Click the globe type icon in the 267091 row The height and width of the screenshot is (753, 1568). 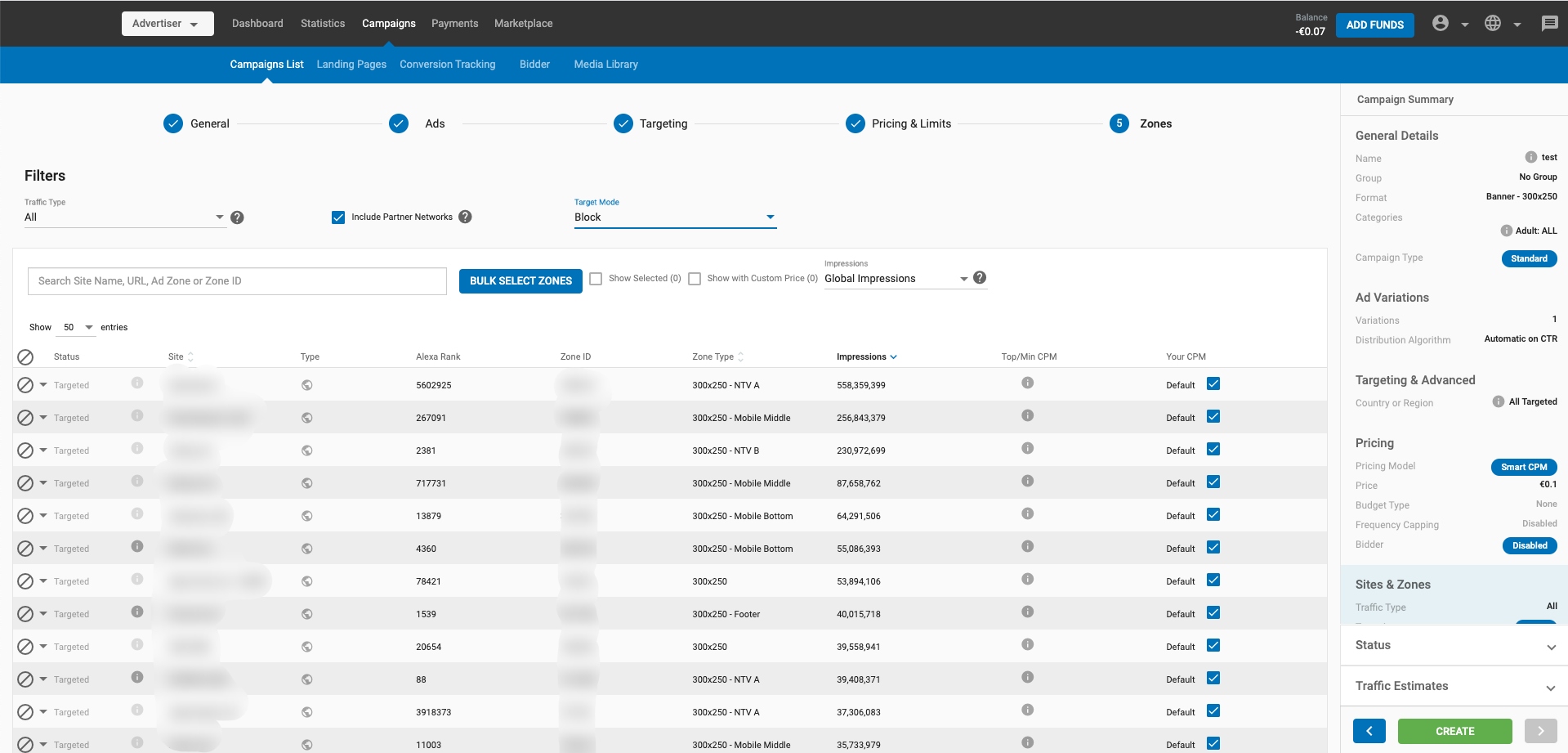[307, 418]
